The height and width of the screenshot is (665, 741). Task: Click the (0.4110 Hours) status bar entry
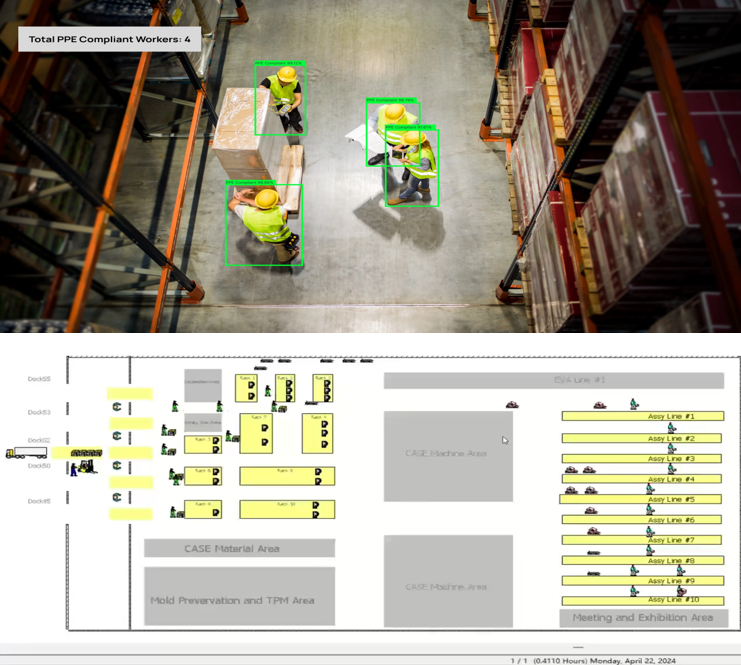(560, 661)
